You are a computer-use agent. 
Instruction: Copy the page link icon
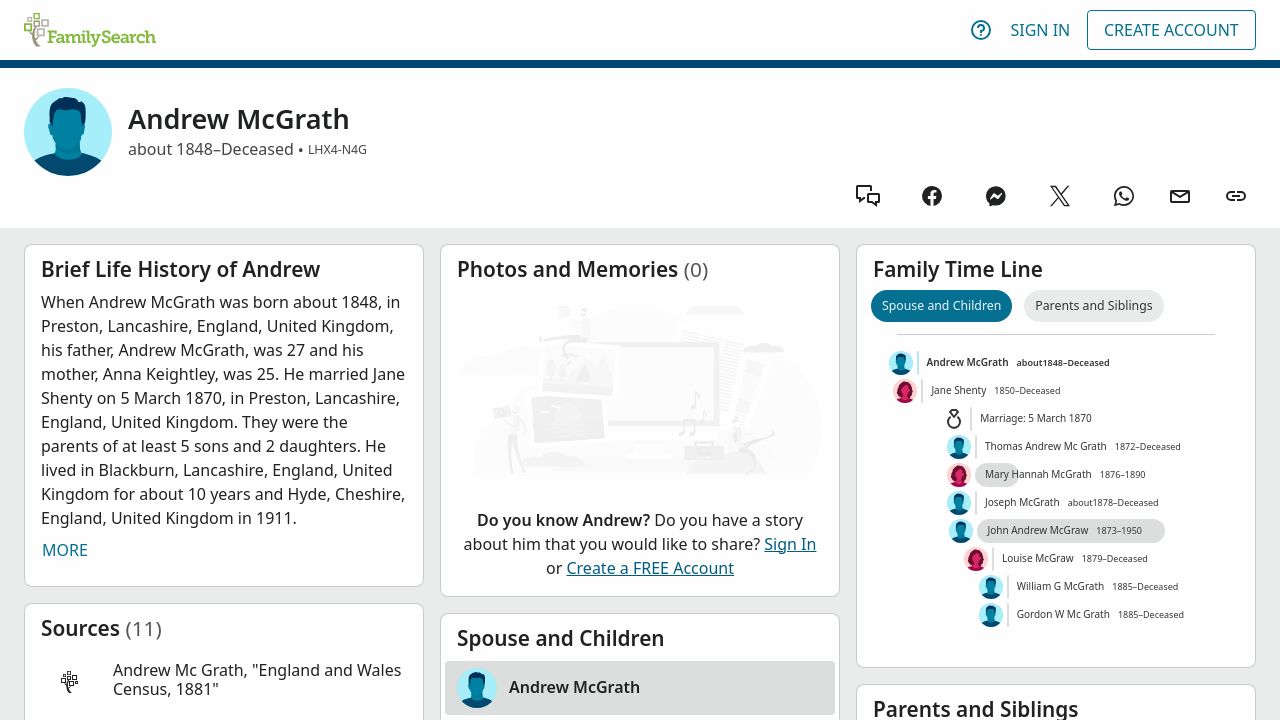[1236, 196]
